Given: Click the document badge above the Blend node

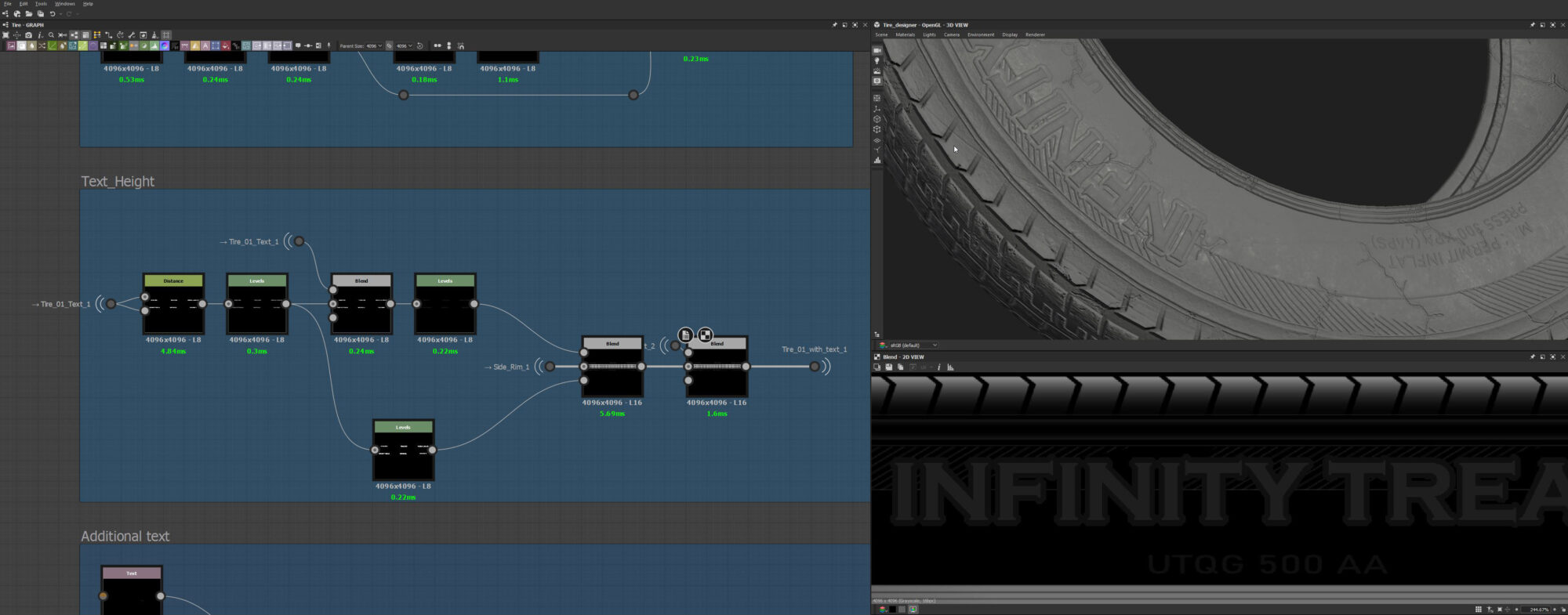Looking at the screenshot, I should click(685, 335).
